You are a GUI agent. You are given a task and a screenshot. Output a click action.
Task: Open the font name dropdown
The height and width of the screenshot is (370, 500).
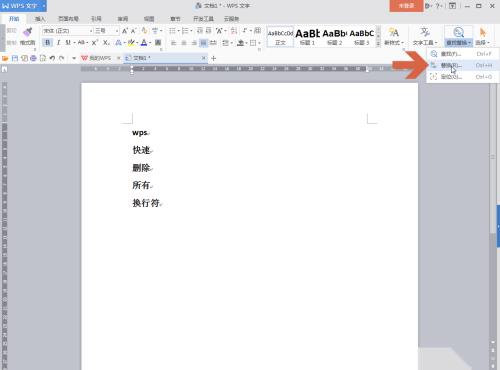coord(91,31)
